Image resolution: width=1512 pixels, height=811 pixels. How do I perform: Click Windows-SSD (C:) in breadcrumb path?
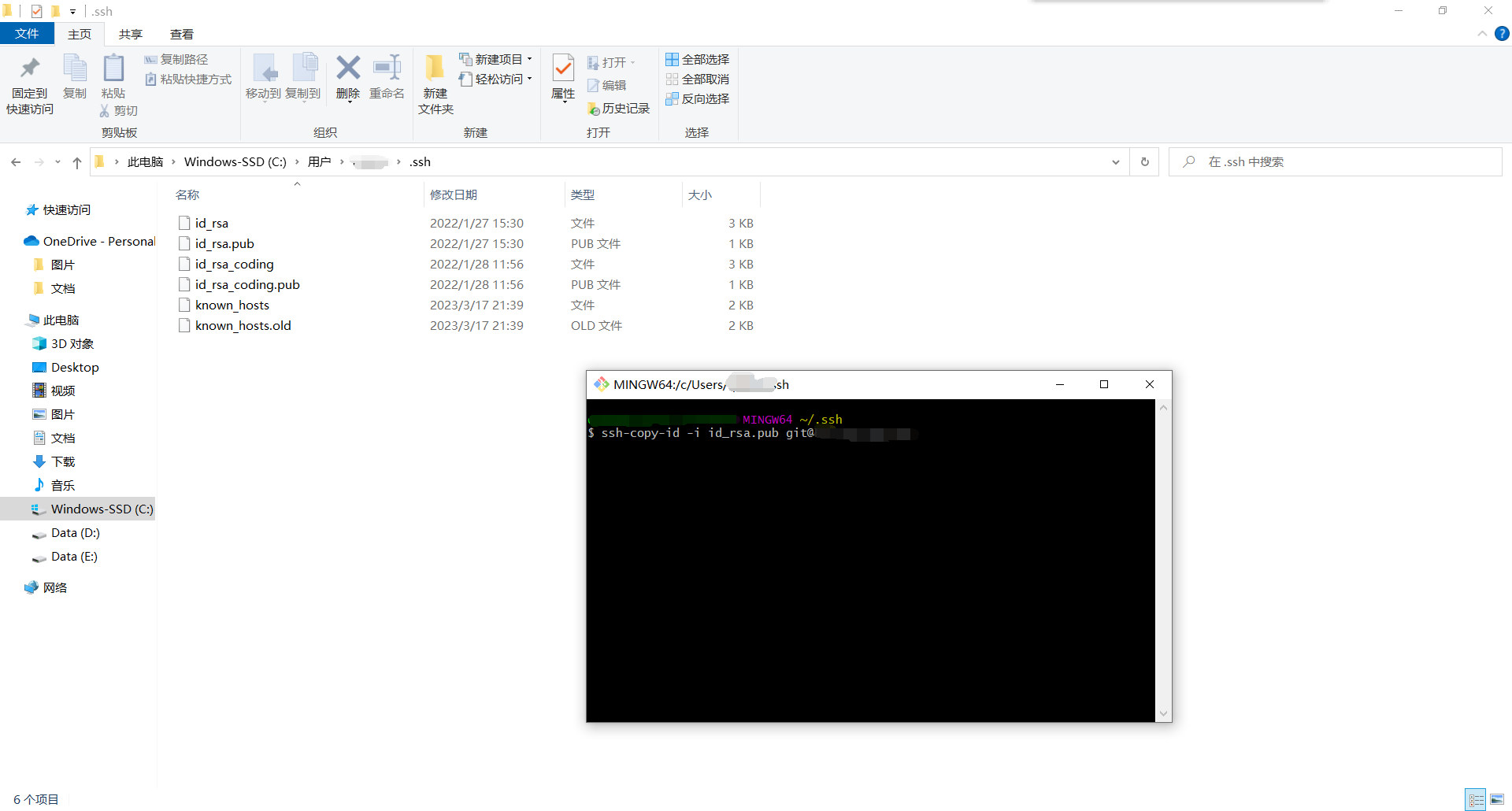pyautogui.click(x=235, y=162)
